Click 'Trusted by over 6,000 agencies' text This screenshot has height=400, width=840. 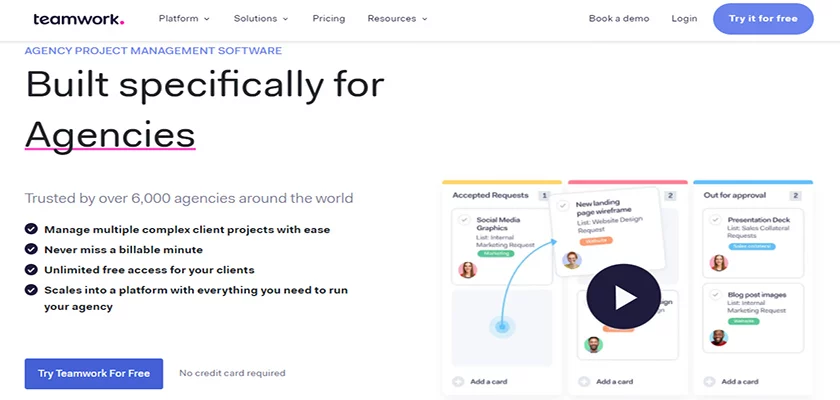coord(189,198)
